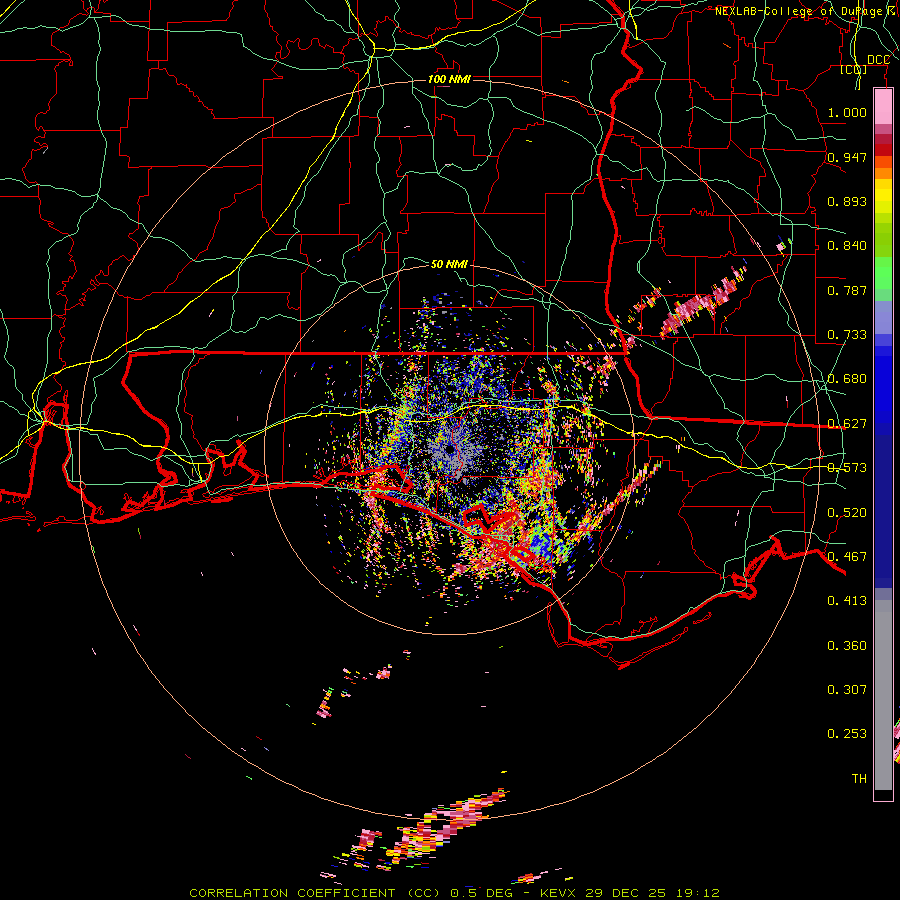Screen dimensions: 900x900
Task: Click the 0.680 legend value
Action: [x=847, y=379]
